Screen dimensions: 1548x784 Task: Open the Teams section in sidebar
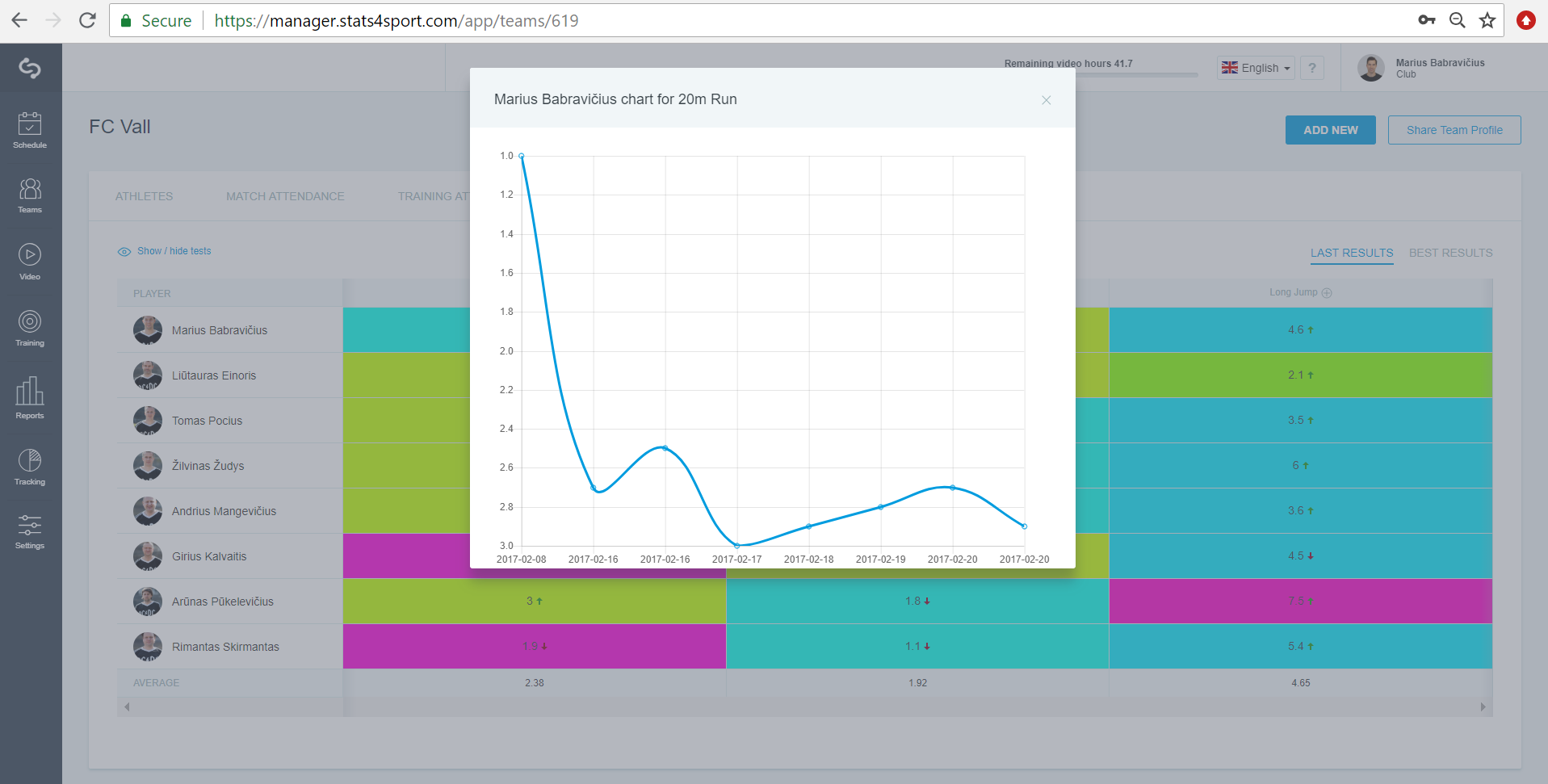click(30, 195)
